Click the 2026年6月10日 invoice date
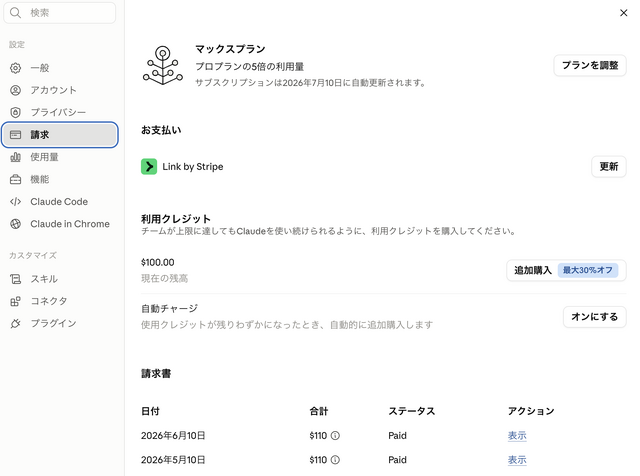The width and height of the screenshot is (640, 476). [173, 436]
